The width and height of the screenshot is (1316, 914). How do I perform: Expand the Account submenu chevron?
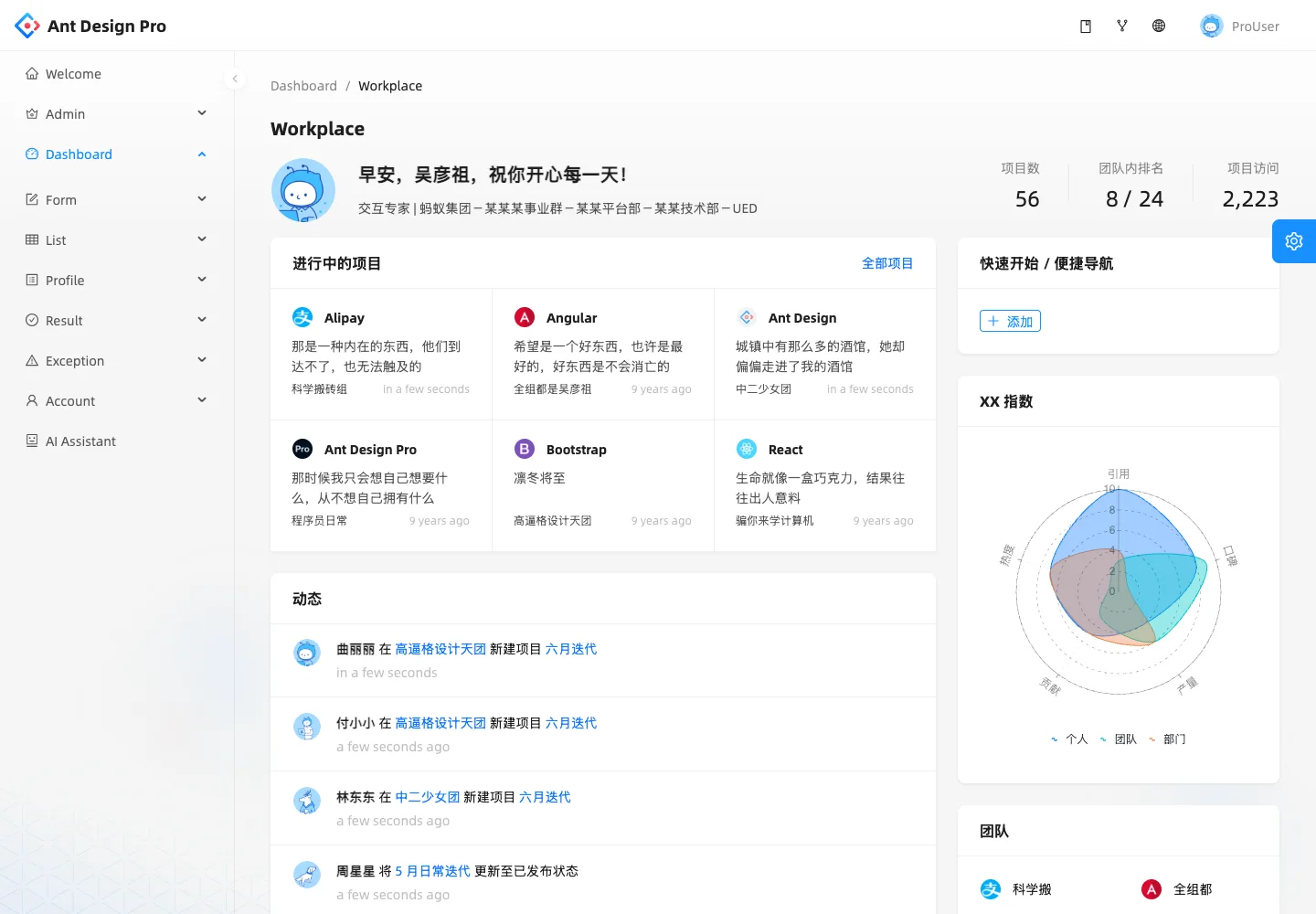coord(202,400)
